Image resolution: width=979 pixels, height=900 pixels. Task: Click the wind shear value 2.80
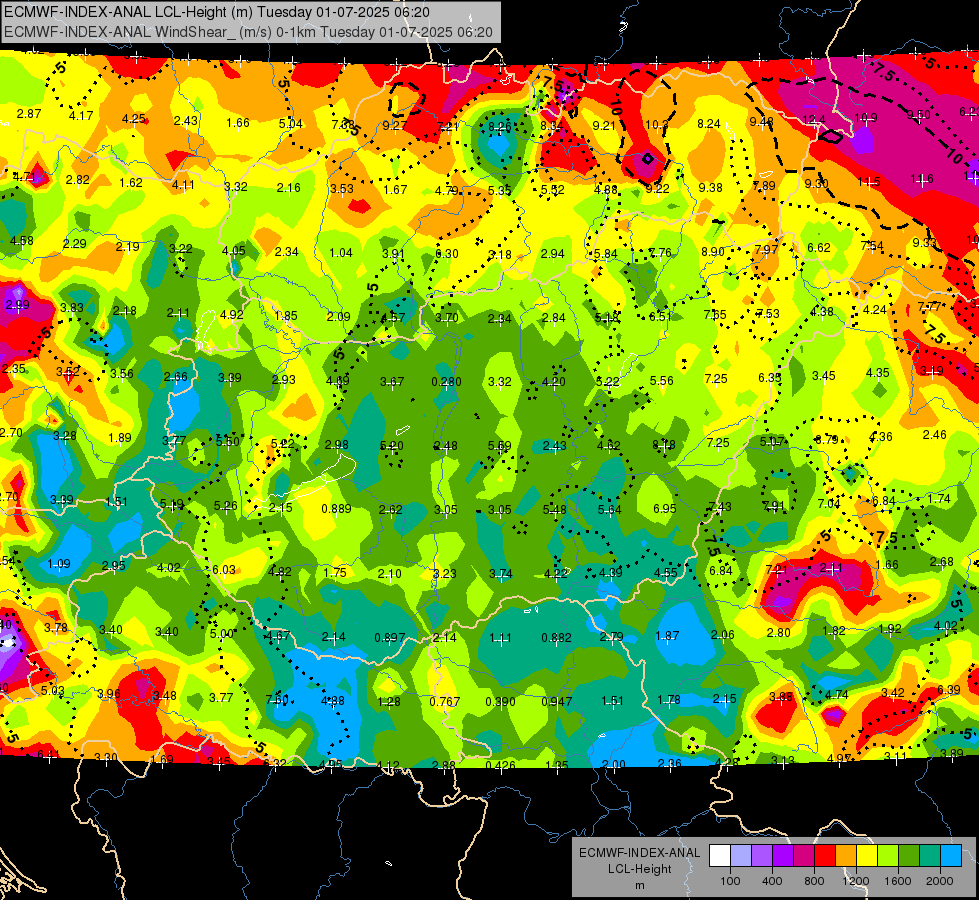779,633
